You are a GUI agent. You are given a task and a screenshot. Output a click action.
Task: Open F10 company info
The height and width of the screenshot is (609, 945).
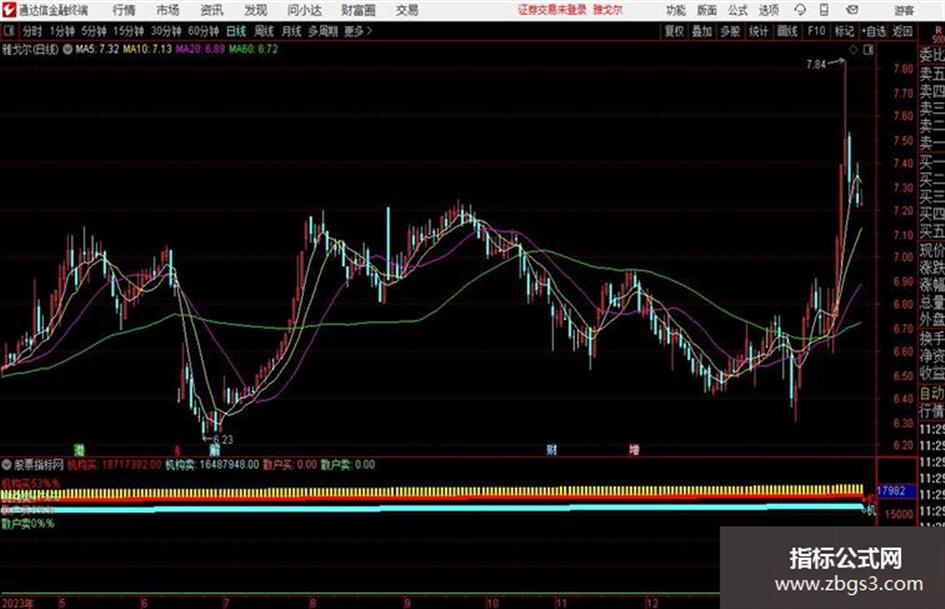click(816, 31)
